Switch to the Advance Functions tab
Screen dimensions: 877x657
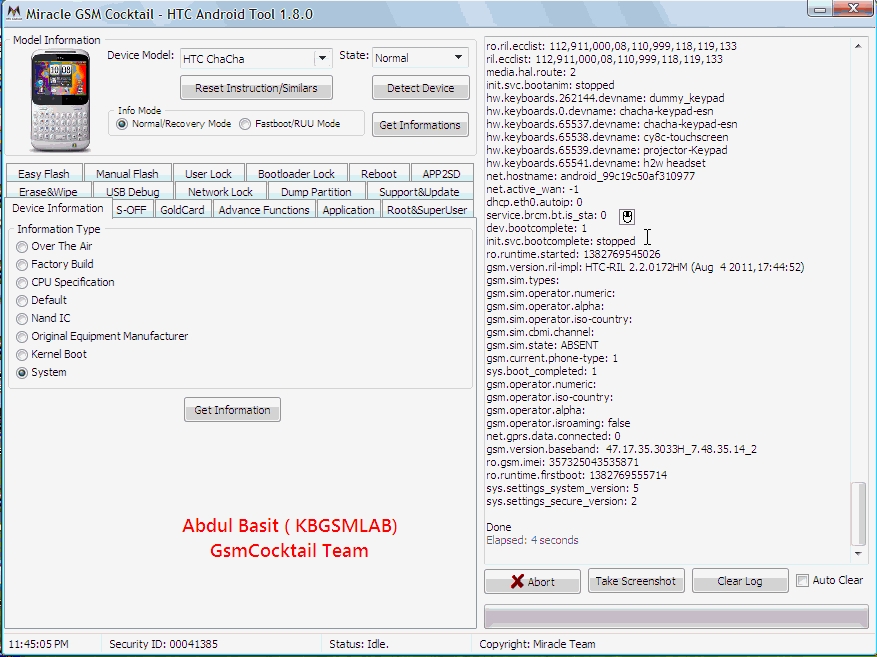tap(264, 210)
